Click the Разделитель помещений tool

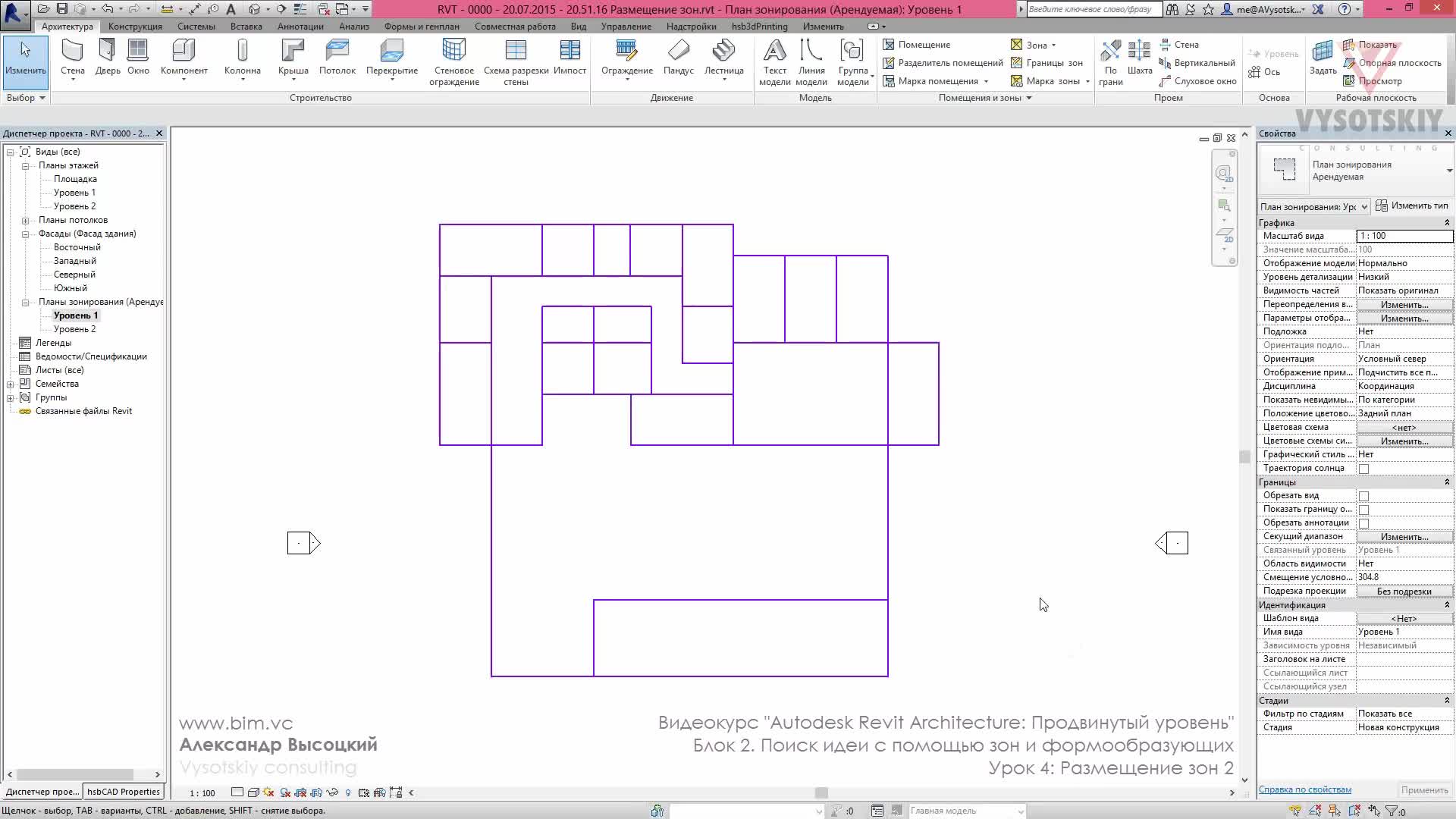(x=943, y=63)
